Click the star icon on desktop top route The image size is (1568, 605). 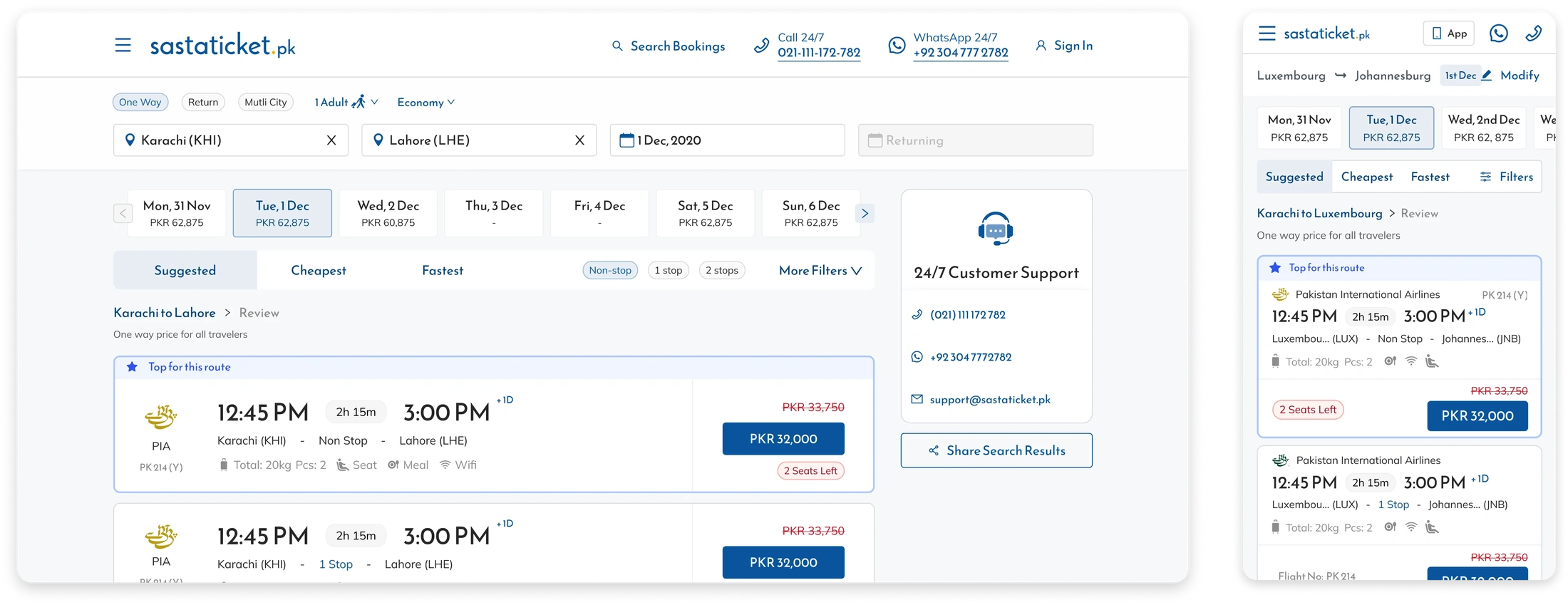pyautogui.click(x=132, y=367)
